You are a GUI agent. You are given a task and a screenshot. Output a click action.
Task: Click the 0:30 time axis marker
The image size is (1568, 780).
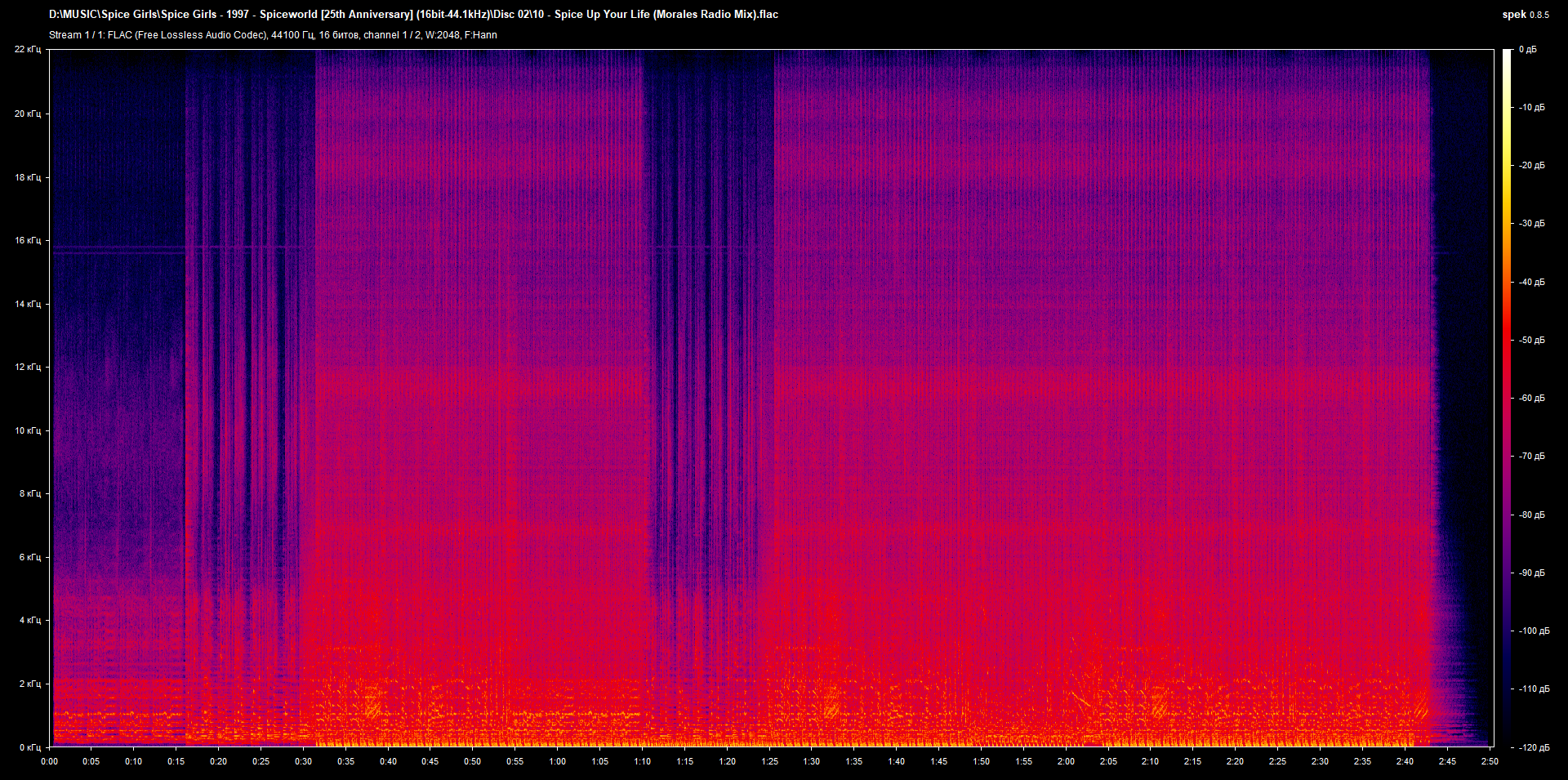pyautogui.click(x=303, y=761)
